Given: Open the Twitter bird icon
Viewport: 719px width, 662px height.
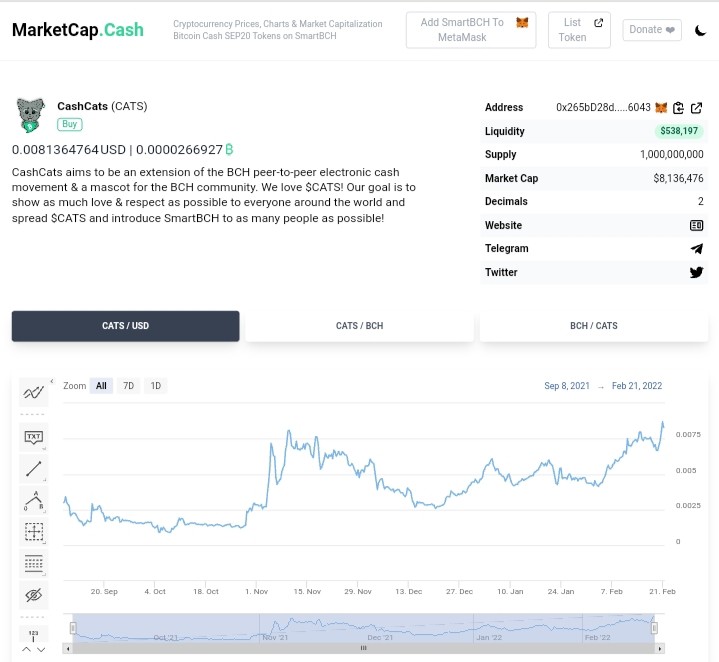Looking at the screenshot, I should 696,272.
